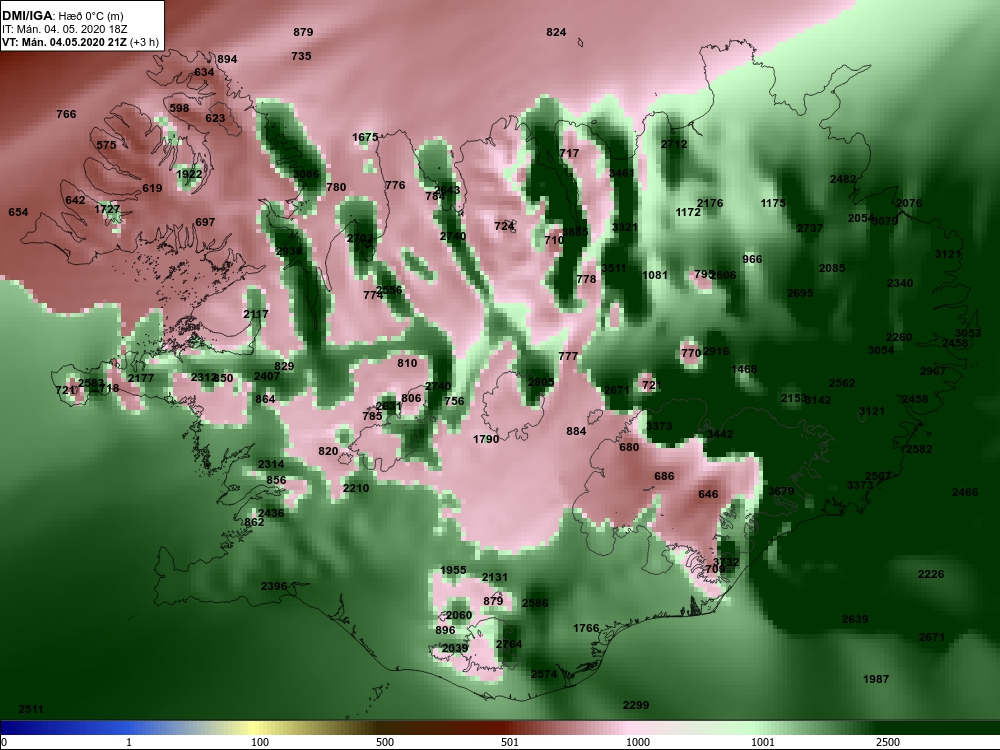Click the map value 2226

click(x=931, y=575)
